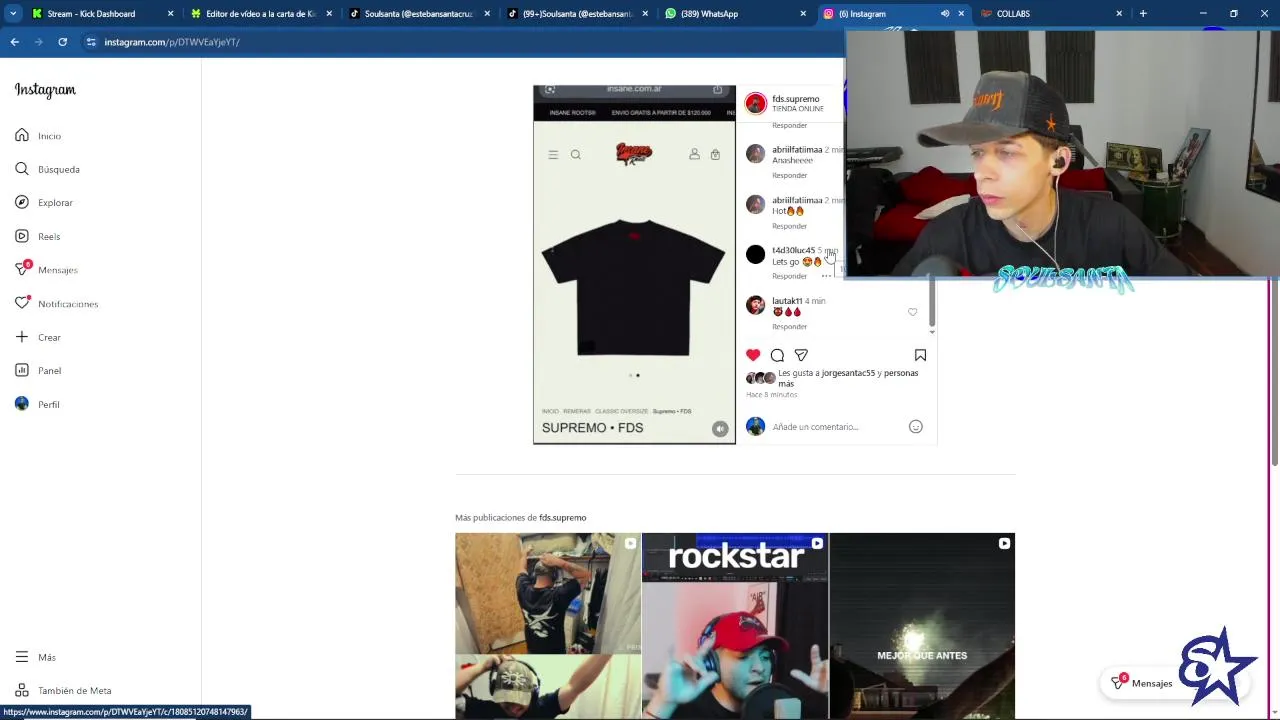Switch to first Soulsanta TikTok tab

[x=419, y=14]
